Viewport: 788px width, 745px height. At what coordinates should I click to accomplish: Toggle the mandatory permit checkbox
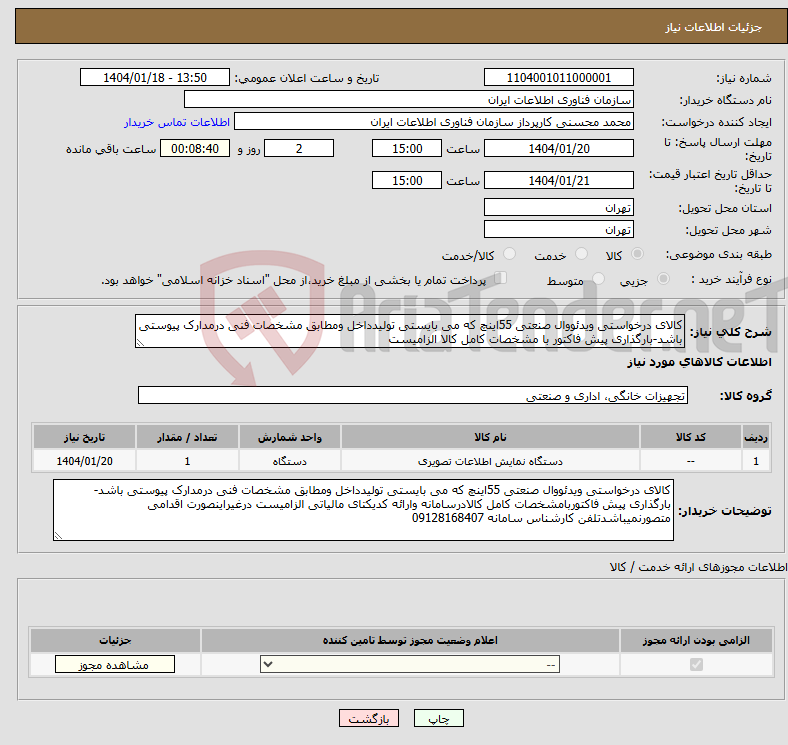point(696,665)
